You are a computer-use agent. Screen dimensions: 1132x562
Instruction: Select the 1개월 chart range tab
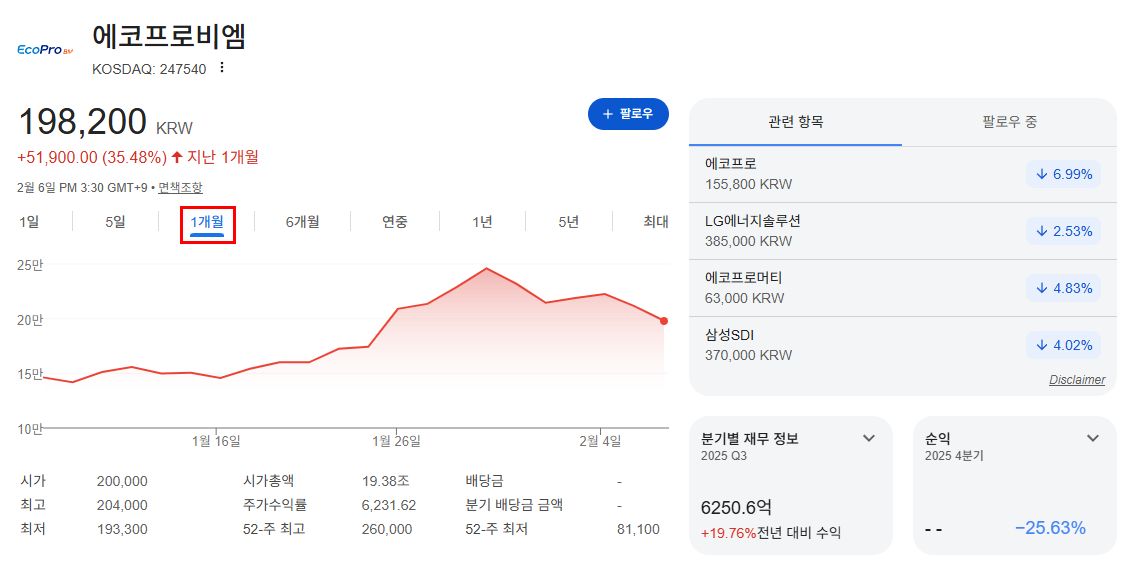(x=207, y=223)
